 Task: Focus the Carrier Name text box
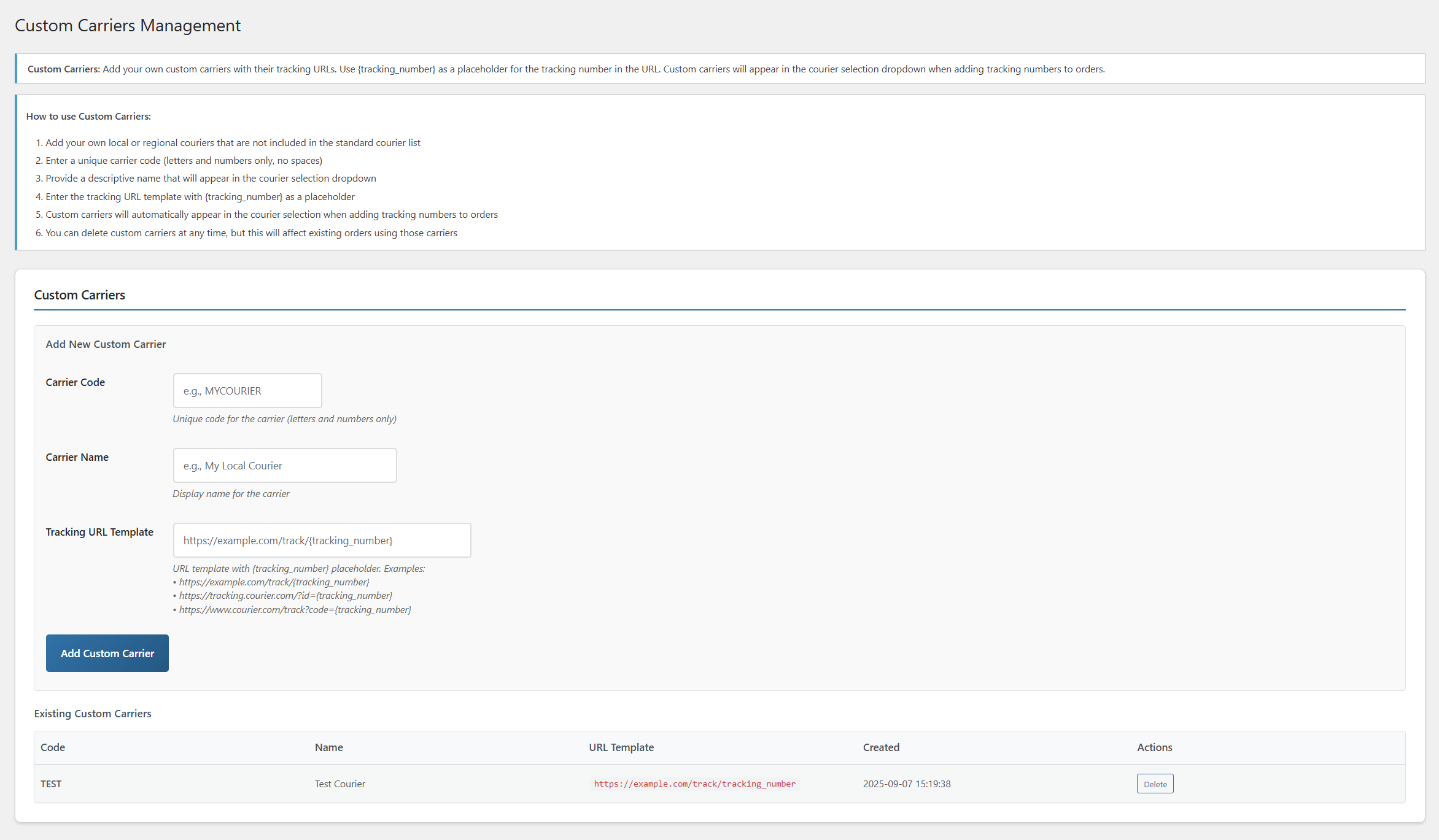click(x=285, y=466)
